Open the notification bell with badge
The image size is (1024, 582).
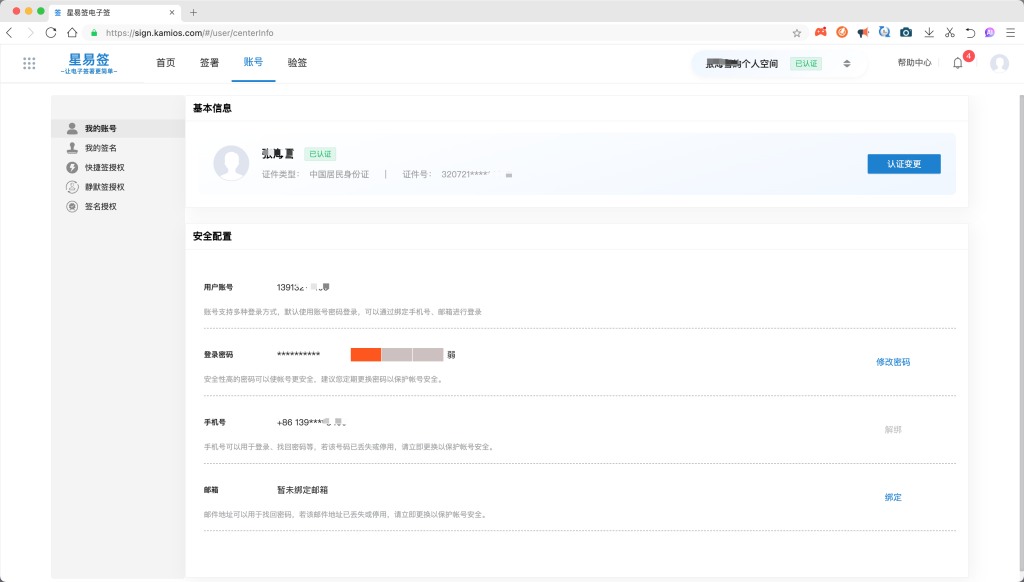[957, 63]
